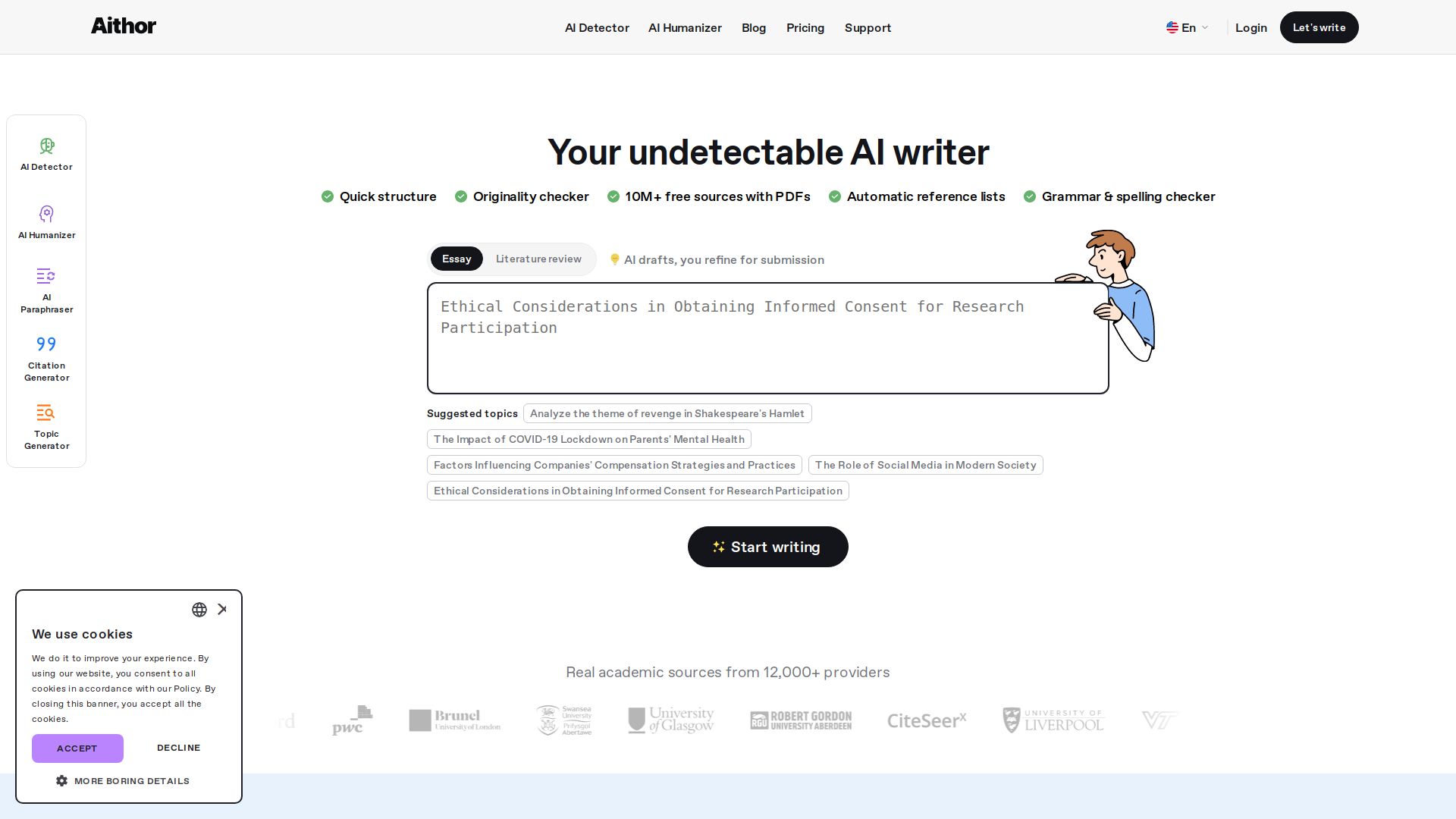Decline cookies in the banner

[x=178, y=748]
